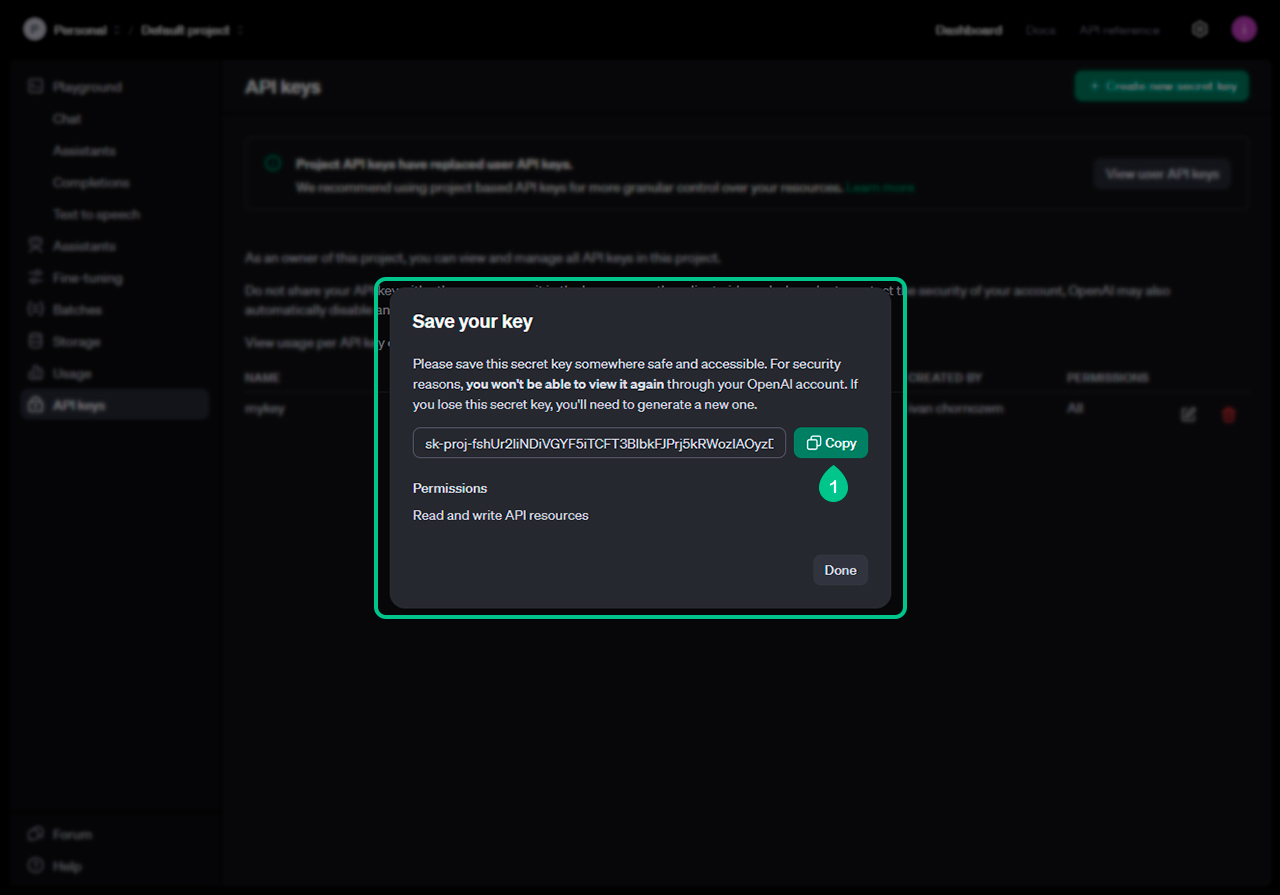The image size is (1280, 895).
Task: Select API keys in the sidebar
Action: click(115, 405)
